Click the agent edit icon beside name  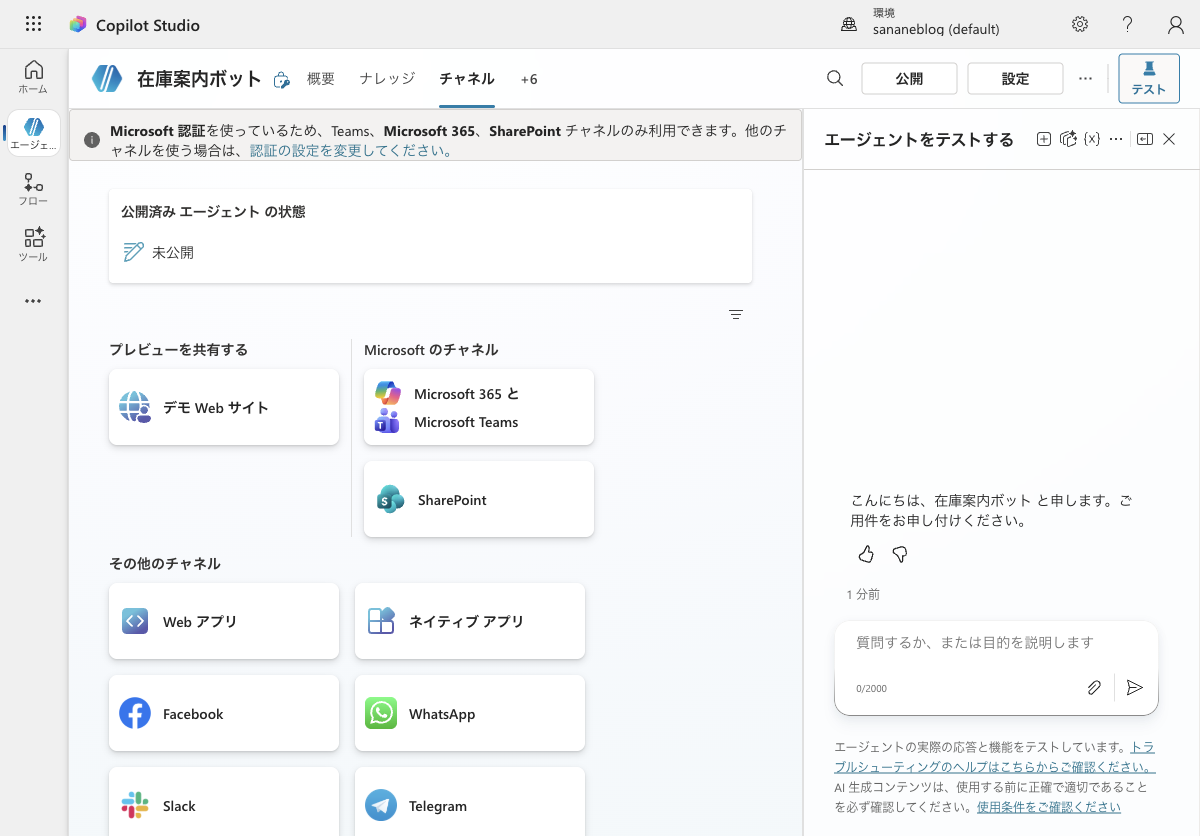(x=282, y=80)
